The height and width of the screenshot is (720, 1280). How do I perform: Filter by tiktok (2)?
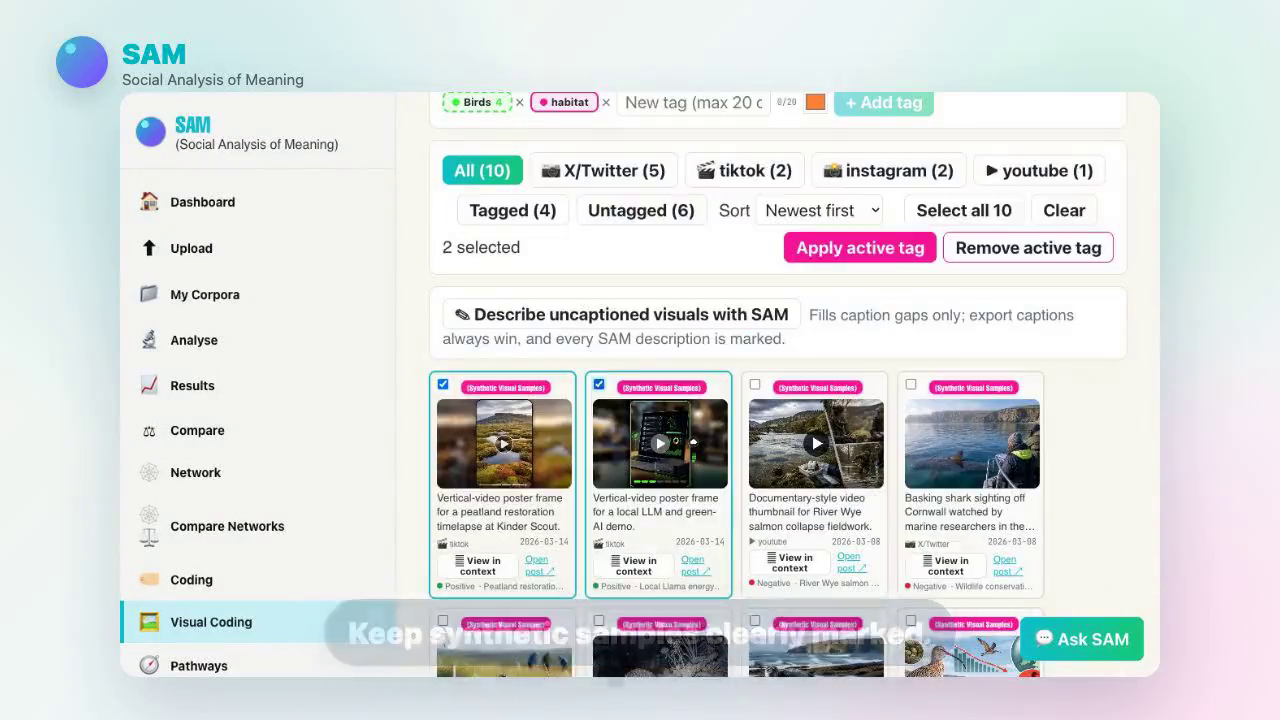click(744, 170)
